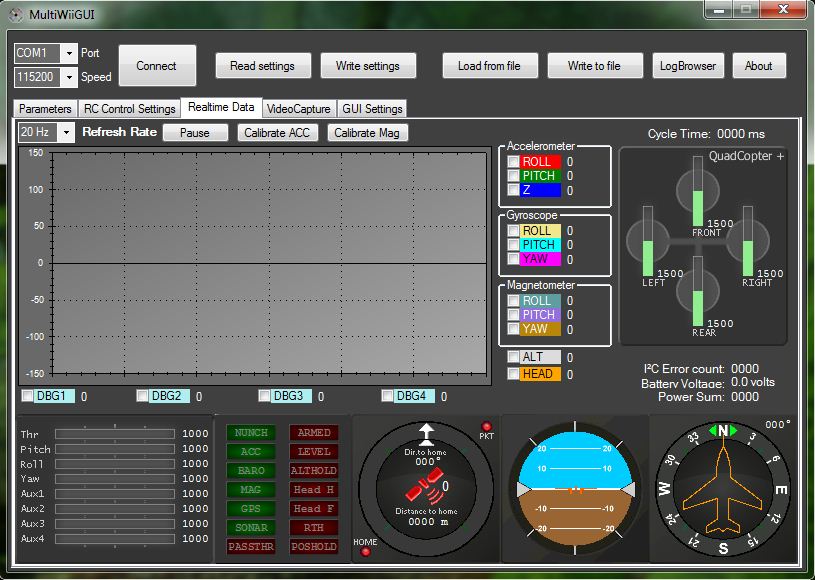Enable the HEAD graph checkbox
The height and width of the screenshot is (580, 815).
click(x=513, y=374)
